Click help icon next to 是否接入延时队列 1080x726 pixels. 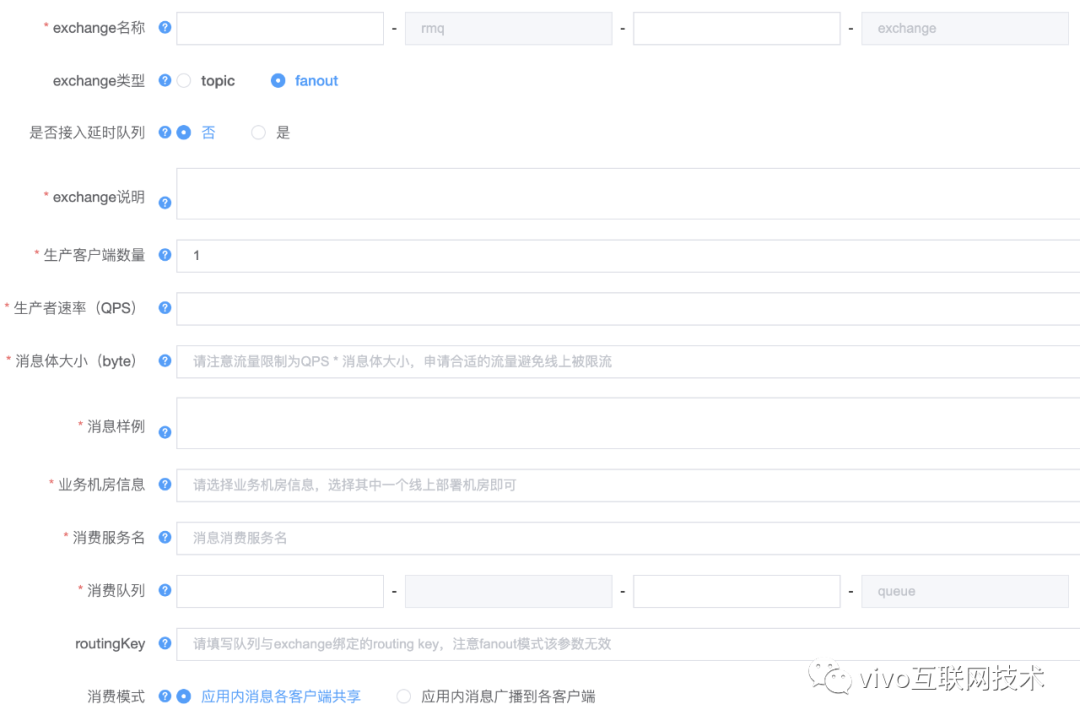(x=165, y=132)
